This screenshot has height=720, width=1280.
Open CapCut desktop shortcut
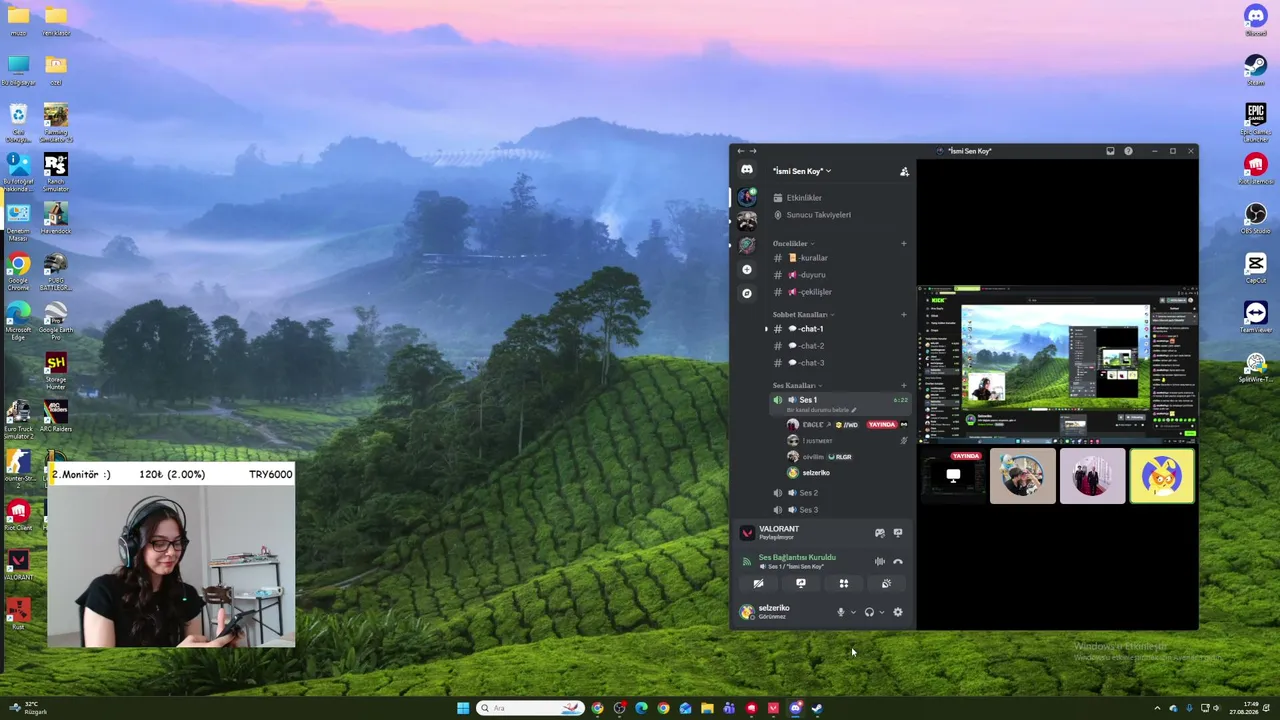pos(1255,267)
